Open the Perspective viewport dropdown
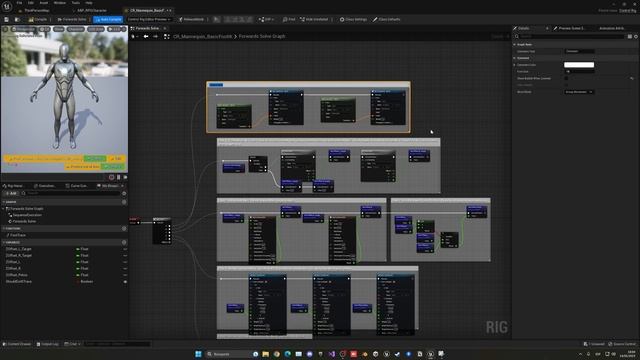 24,29
